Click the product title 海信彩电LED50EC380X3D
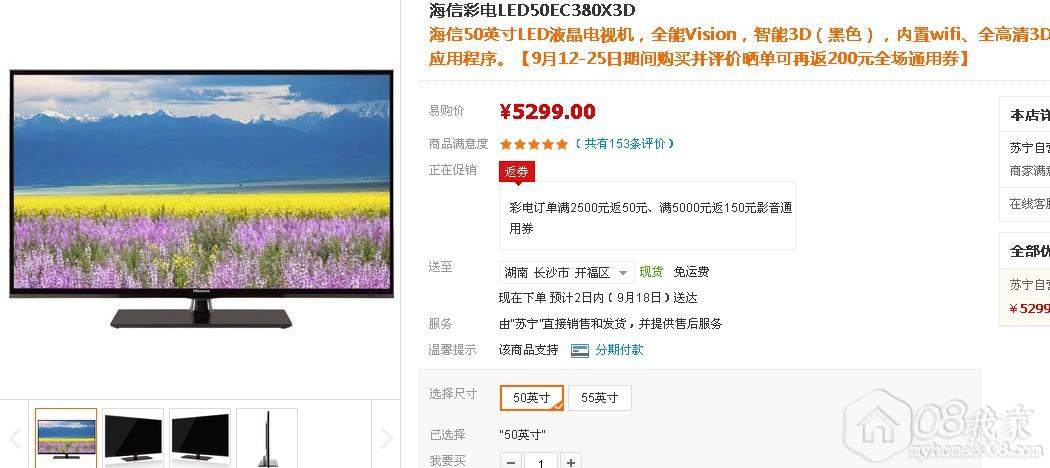This screenshot has width=1050, height=468. pos(532,10)
